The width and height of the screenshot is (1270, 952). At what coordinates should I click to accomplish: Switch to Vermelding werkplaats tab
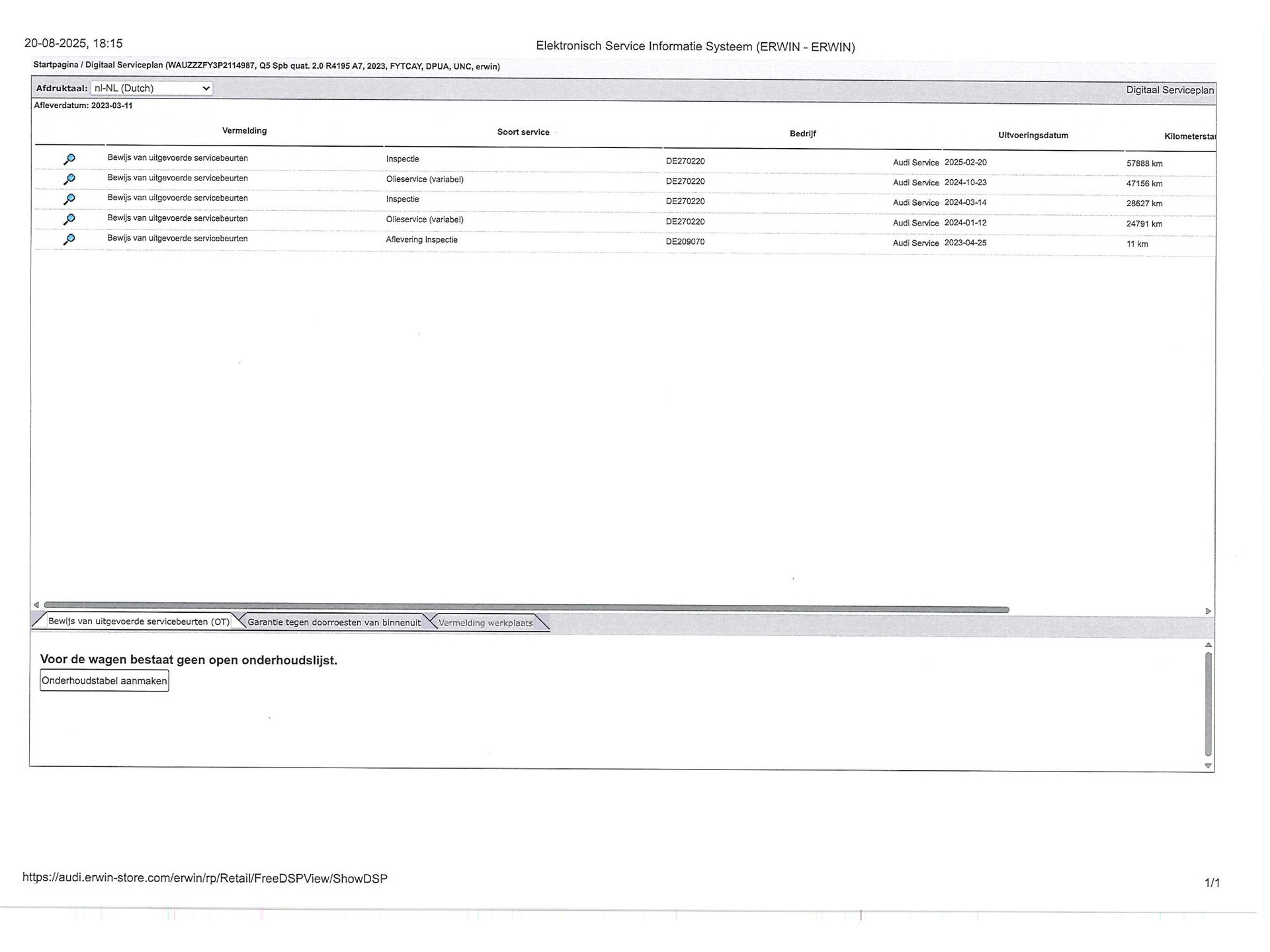pos(486,623)
